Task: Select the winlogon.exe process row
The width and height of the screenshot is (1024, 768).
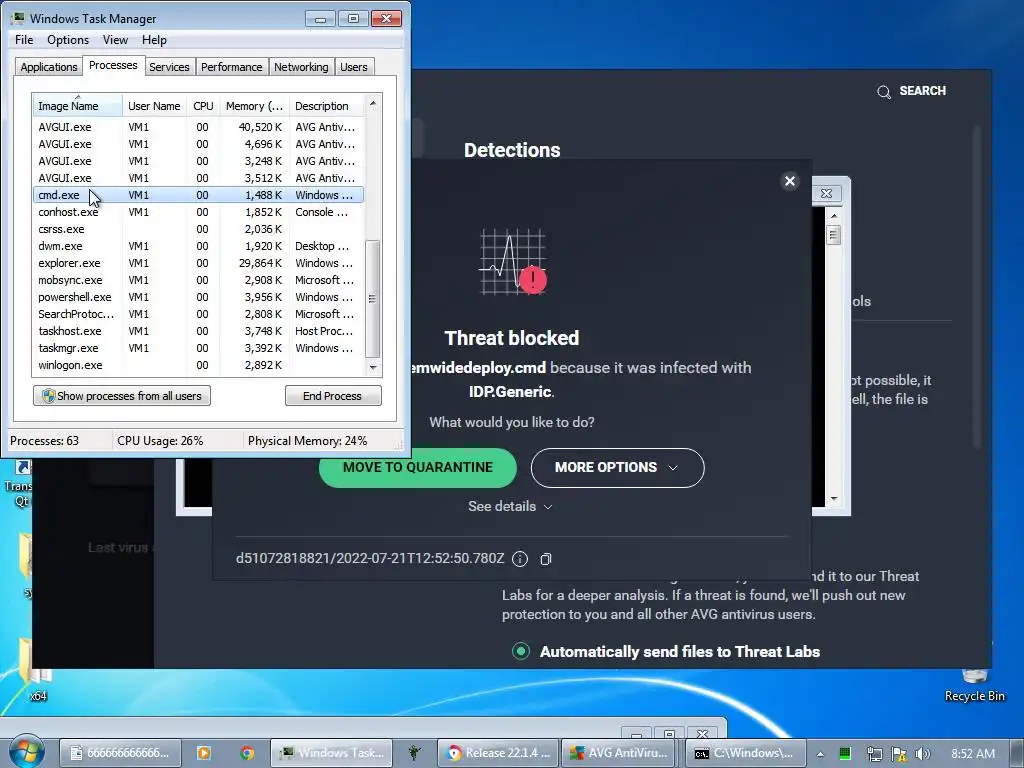Action: tap(198, 365)
